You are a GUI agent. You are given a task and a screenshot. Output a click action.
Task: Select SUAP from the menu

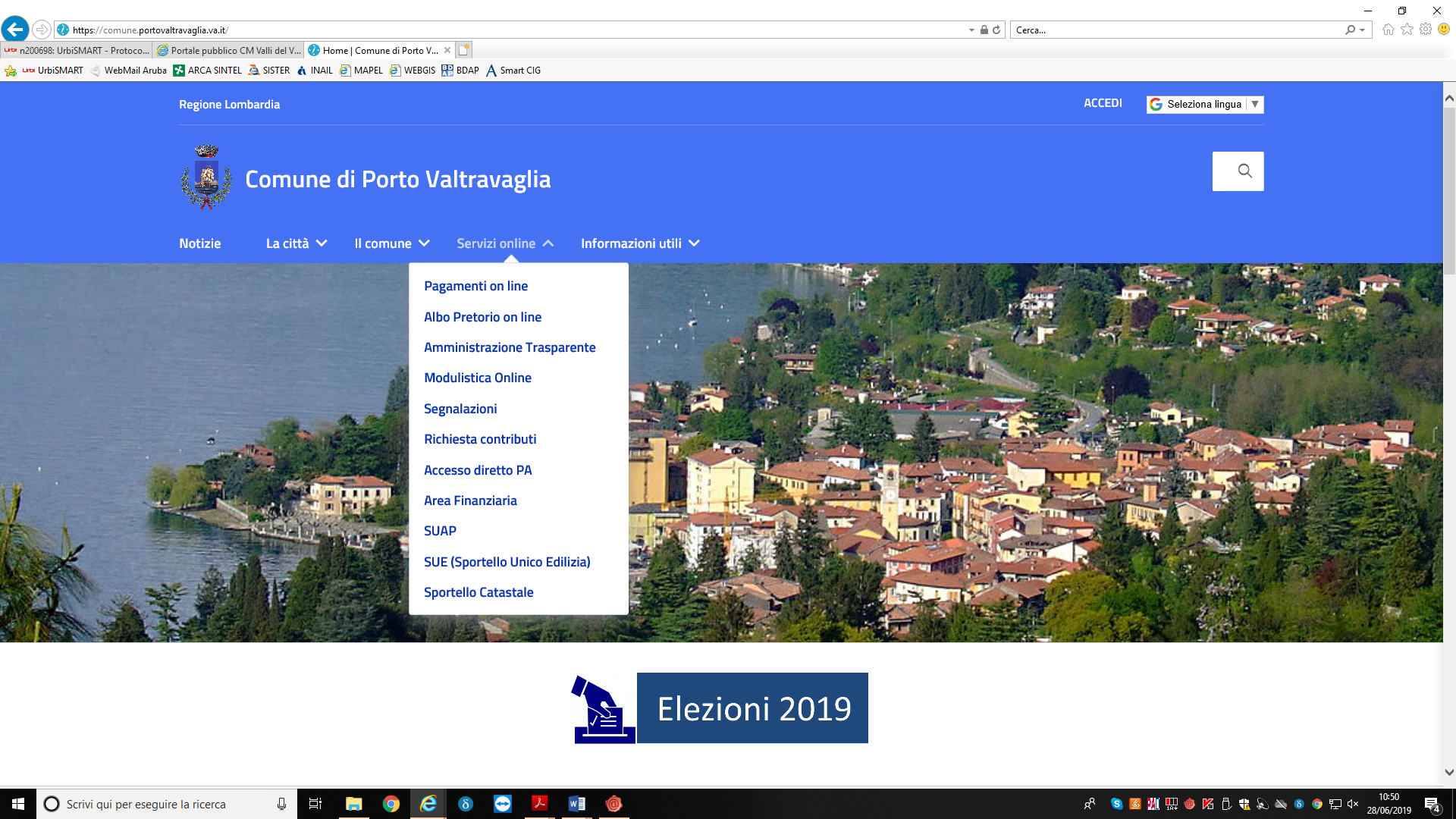(x=440, y=531)
